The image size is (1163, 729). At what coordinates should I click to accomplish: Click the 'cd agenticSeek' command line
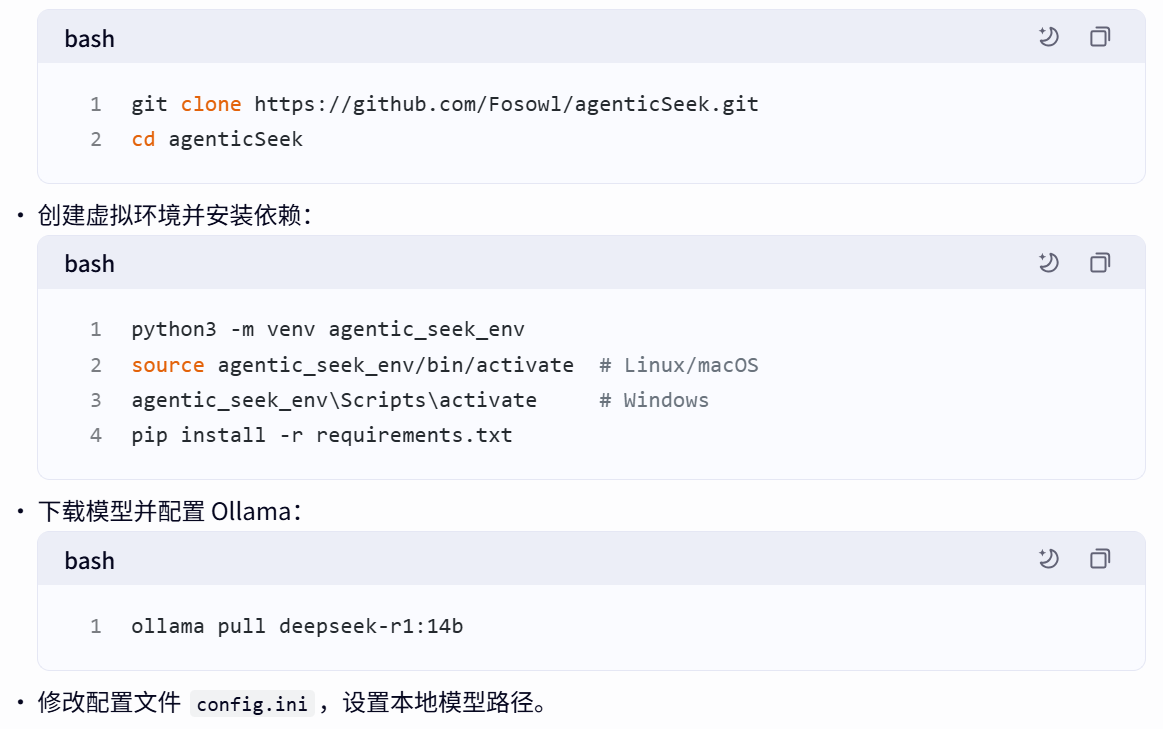[217, 139]
